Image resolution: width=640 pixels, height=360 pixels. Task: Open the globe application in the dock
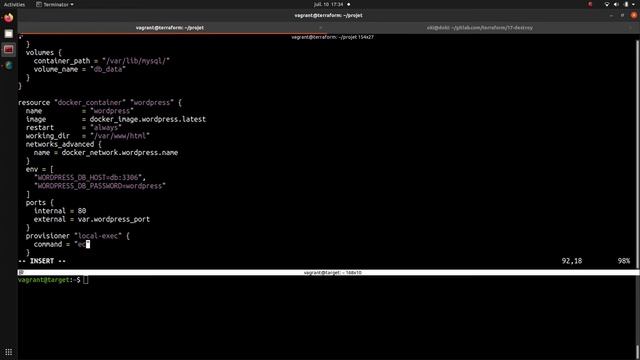(9, 65)
